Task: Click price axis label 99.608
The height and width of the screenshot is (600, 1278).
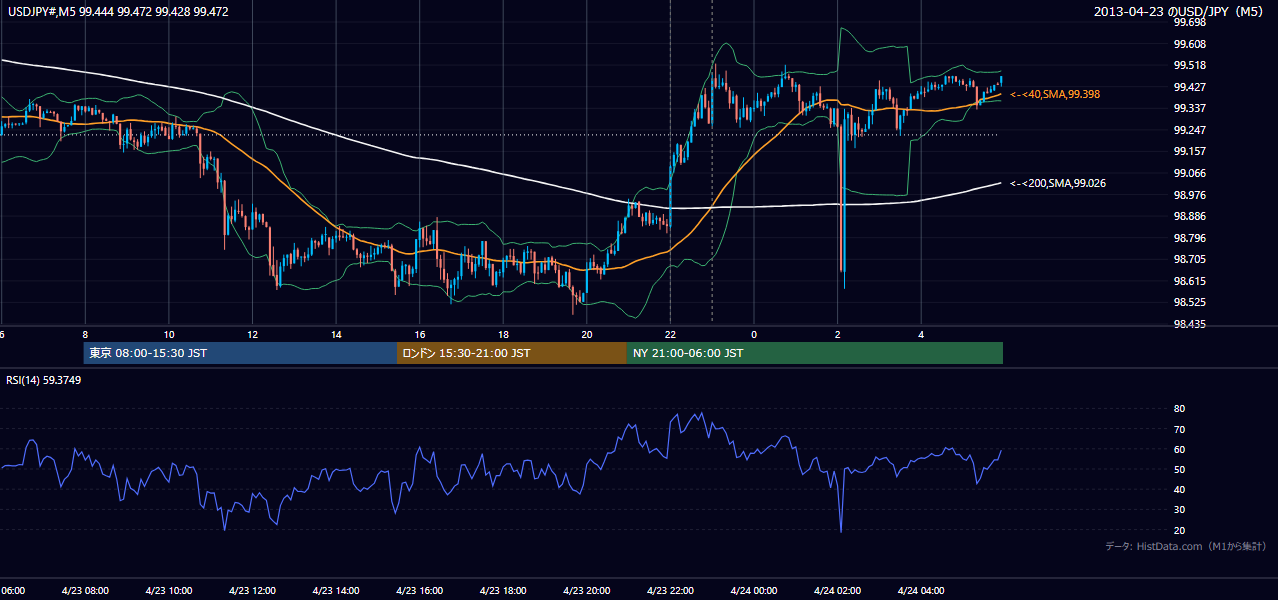Action: point(1189,44)
